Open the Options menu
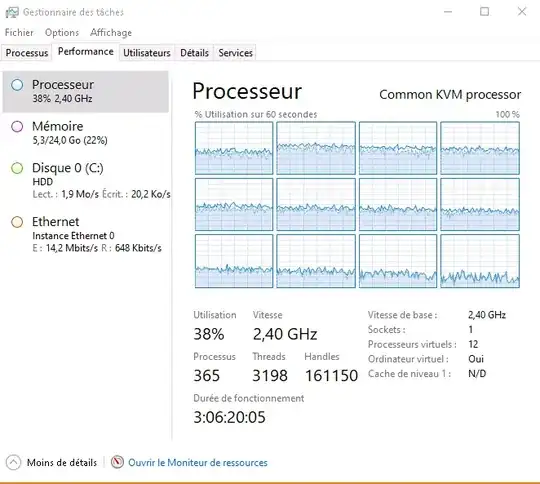The height and width of the screenshot is (484, 540). (x=62, y=33)
